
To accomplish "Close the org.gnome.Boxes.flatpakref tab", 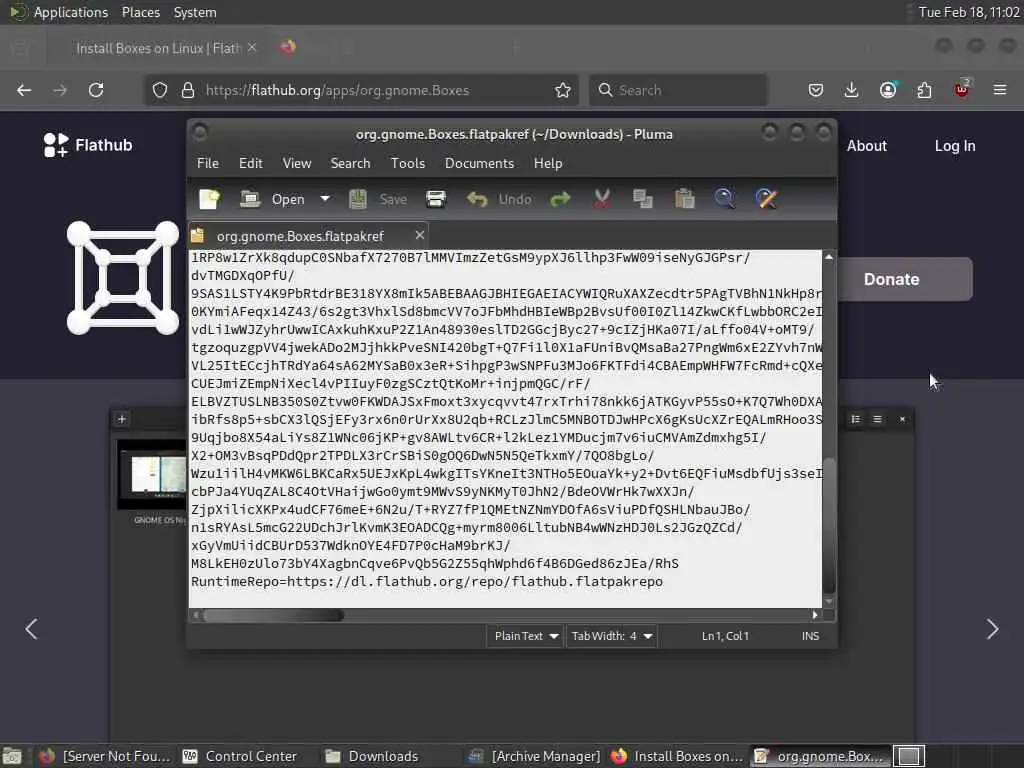I will 420,234.
